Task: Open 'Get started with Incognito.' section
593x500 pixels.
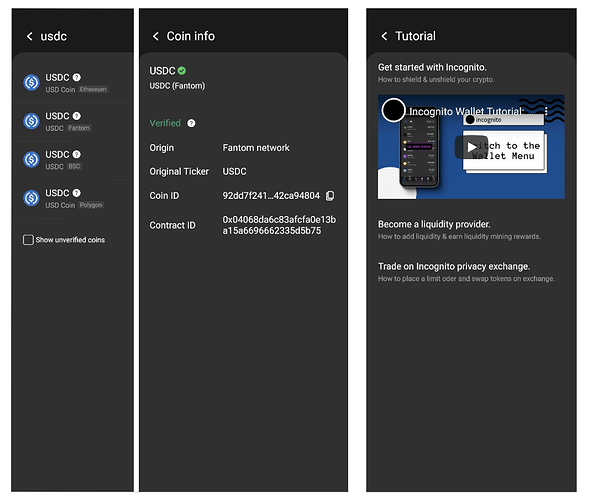Action: coord(432,67)
